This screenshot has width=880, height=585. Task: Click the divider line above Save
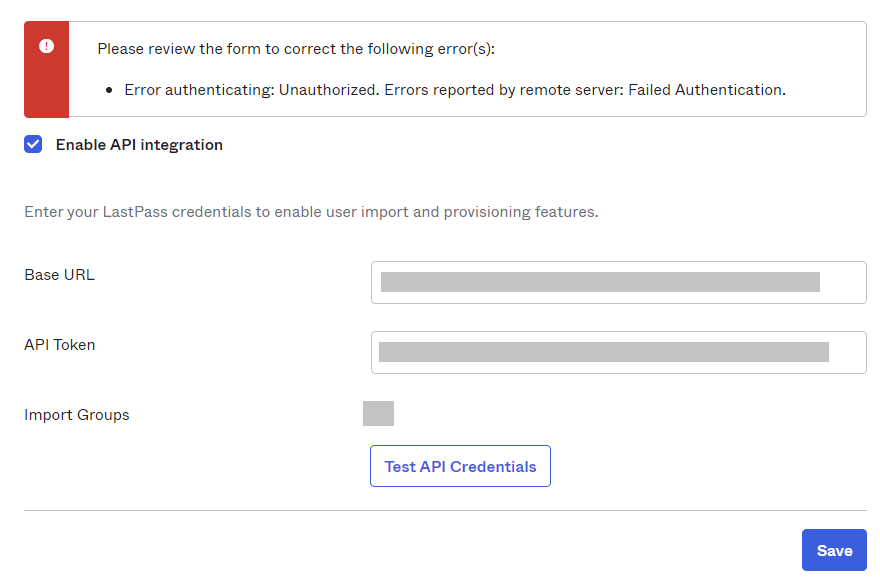coord(445,511)
